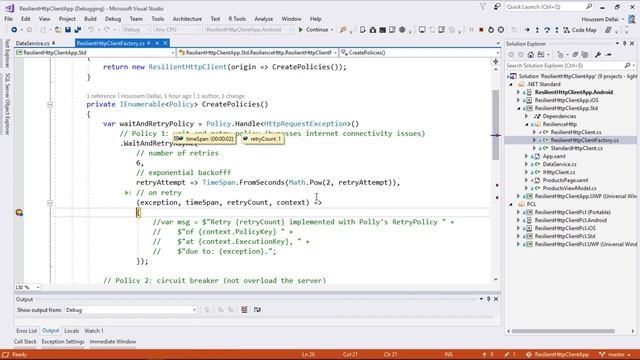The image size is (640, 360).
Task: Switch to Locals tab
Action: click(71, 331)
